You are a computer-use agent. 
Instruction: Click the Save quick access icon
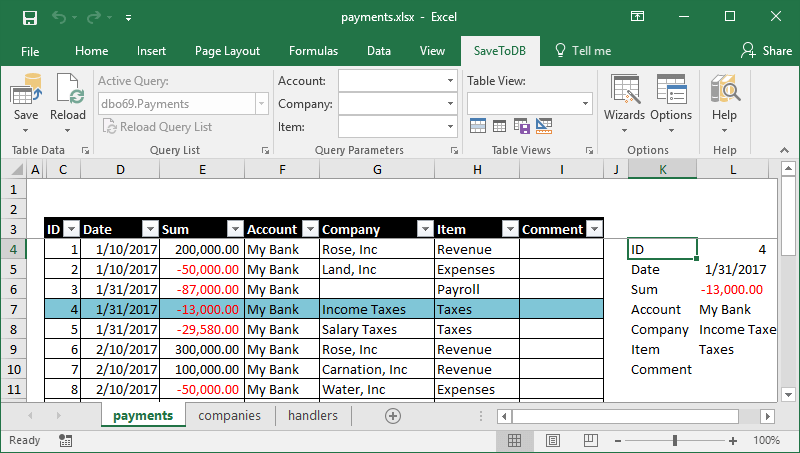click(x=30, y=18)
